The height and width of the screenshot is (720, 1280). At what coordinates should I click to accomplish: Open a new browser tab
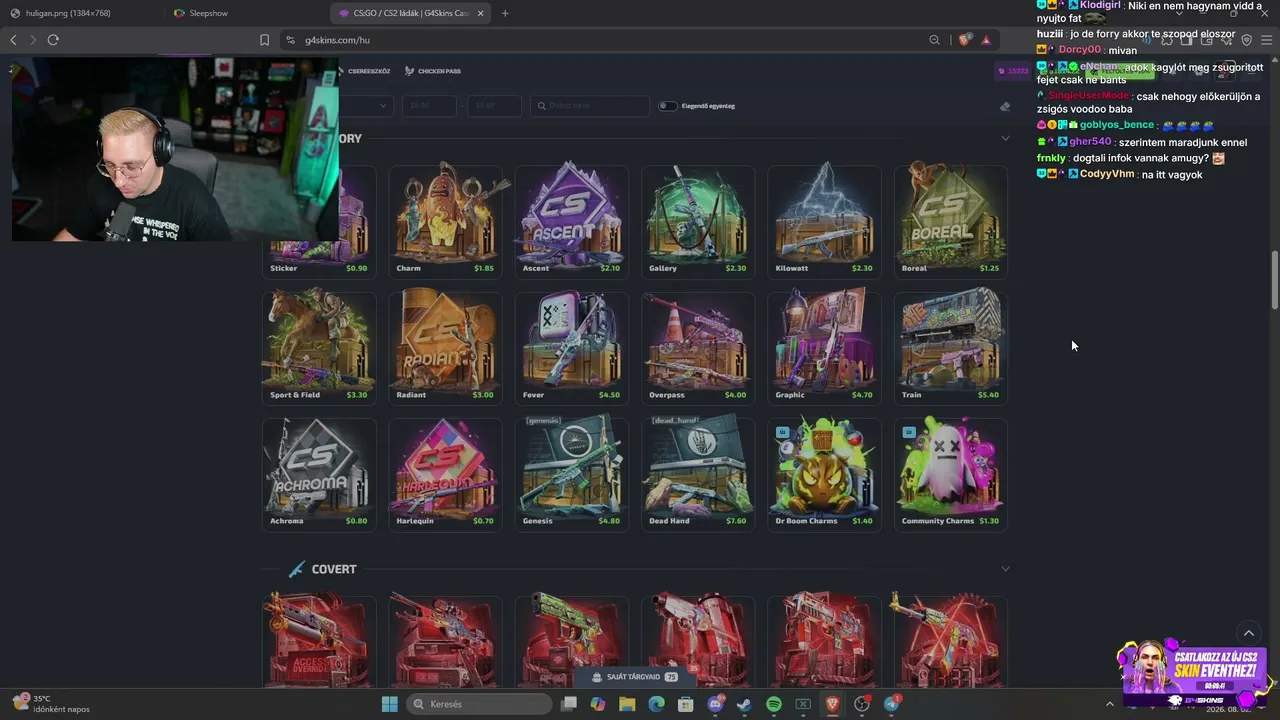[x=505, y=13]
